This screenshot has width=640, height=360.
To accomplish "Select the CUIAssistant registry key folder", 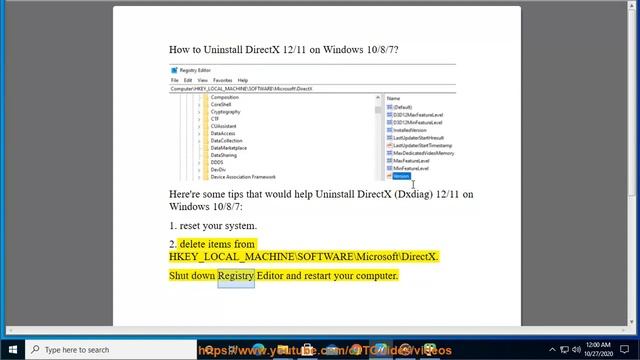I will click(x=223, y=126).
